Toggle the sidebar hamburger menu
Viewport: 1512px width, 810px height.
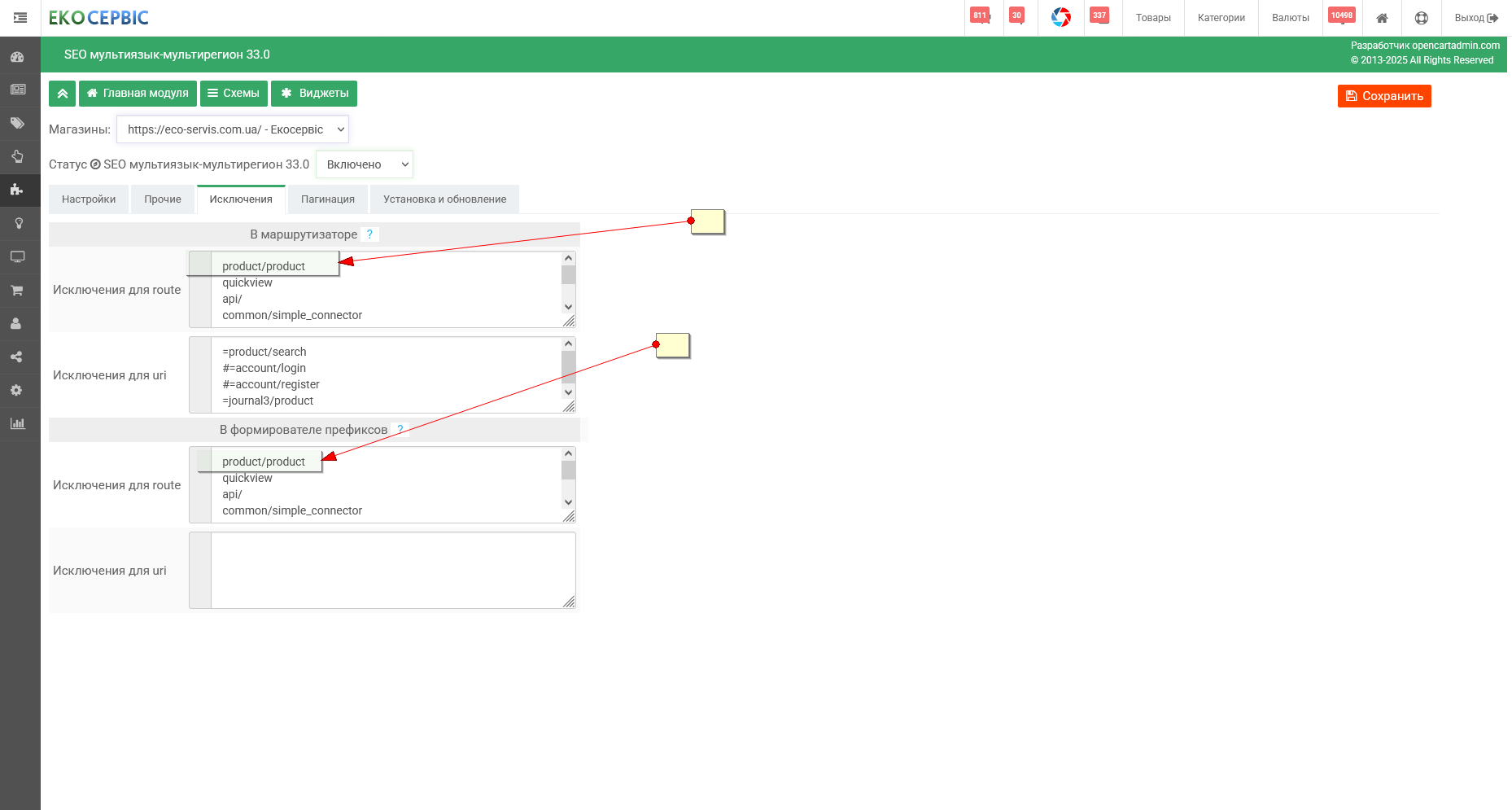pos(20,18)
